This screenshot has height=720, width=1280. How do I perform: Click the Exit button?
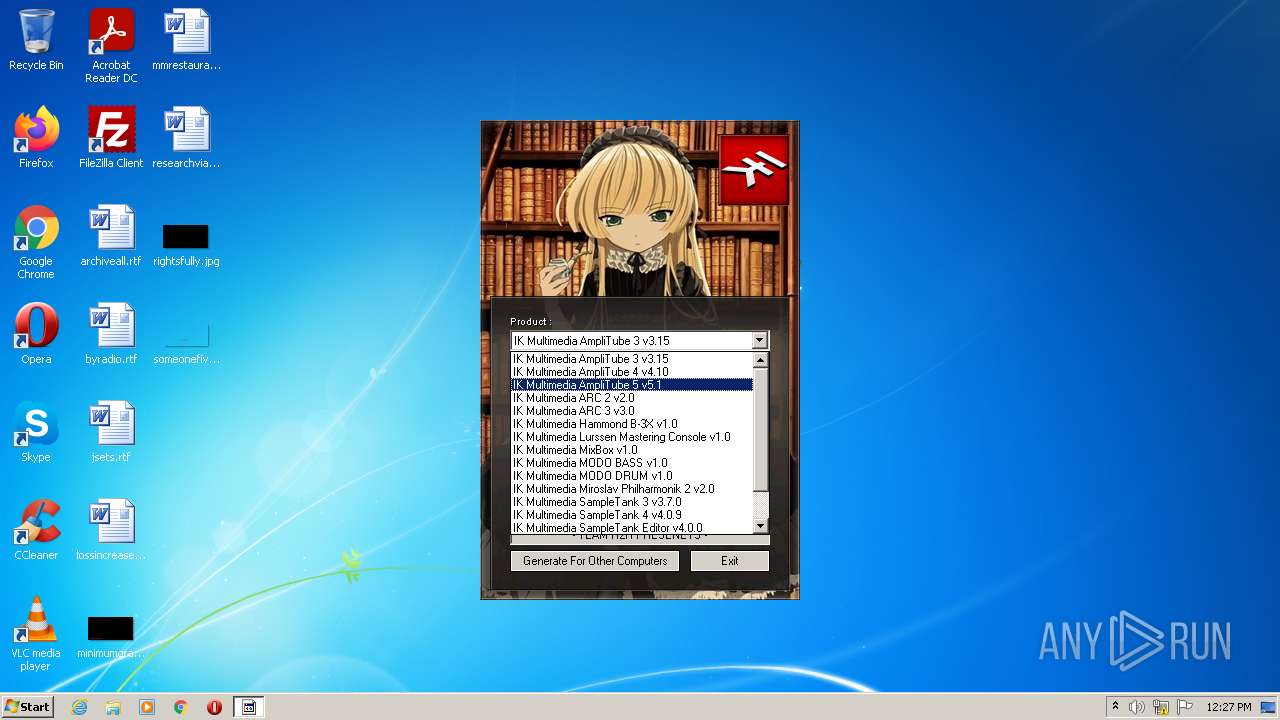tap(730, 561)
